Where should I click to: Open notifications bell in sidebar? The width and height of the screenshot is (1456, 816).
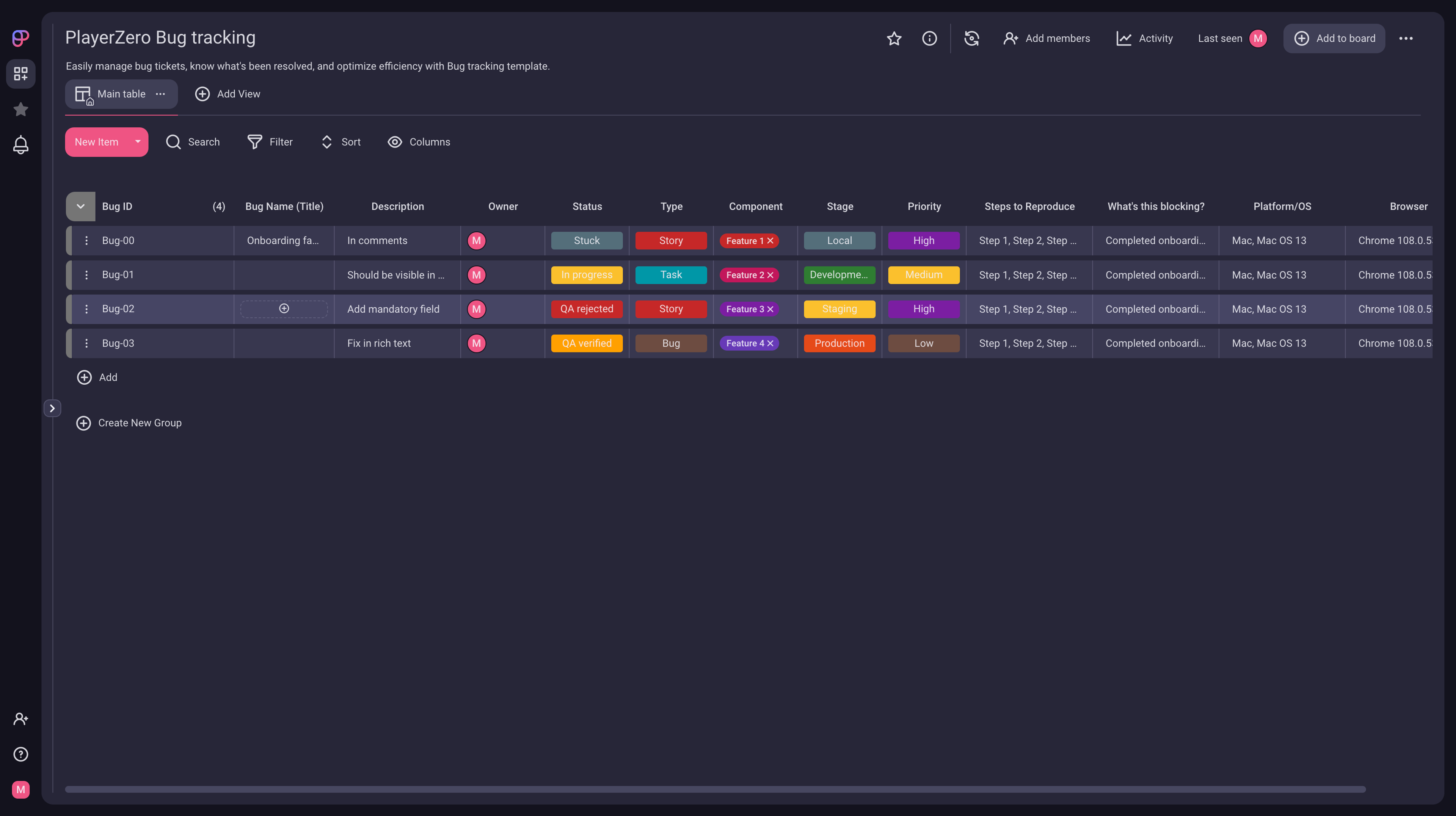point(21,145)
